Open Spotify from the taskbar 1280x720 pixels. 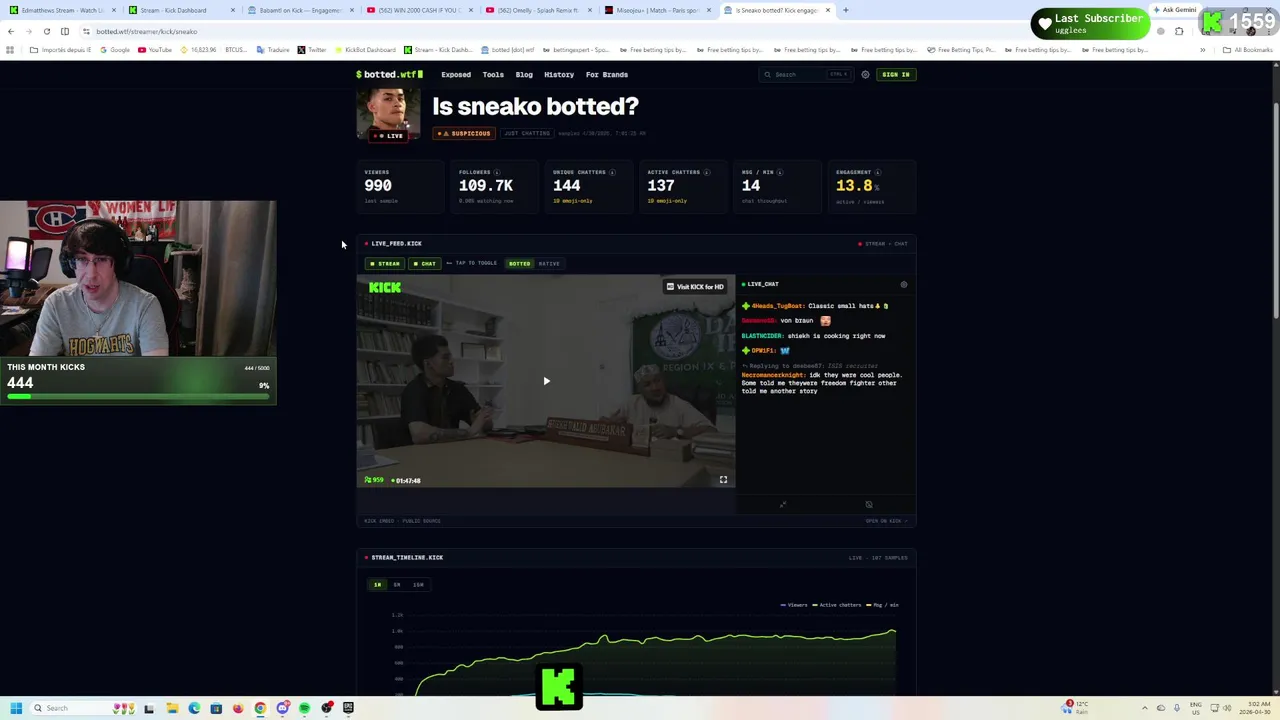pyautogui.click(x=304, y=708)
